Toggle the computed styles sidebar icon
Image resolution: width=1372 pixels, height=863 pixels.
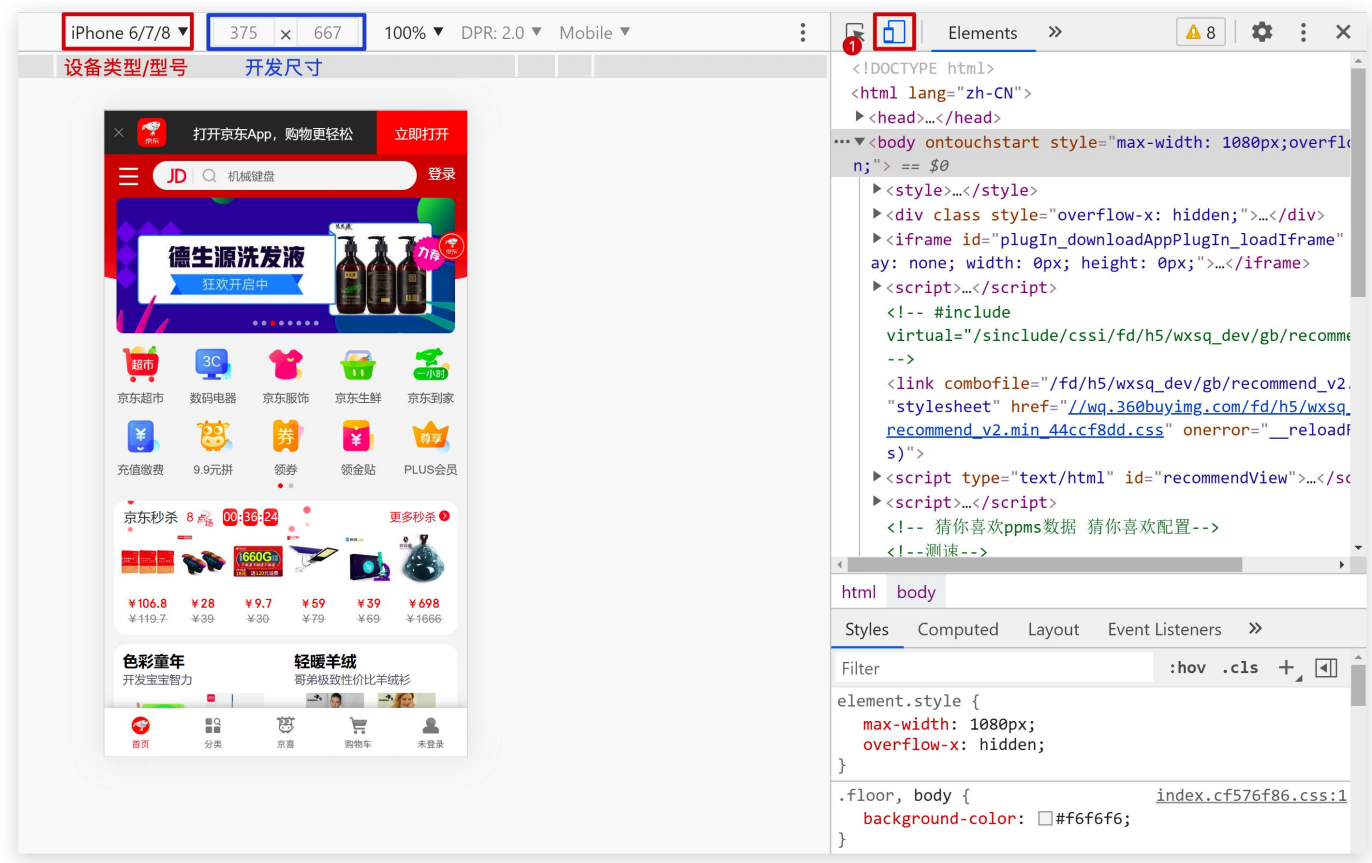click(1326, 668)
